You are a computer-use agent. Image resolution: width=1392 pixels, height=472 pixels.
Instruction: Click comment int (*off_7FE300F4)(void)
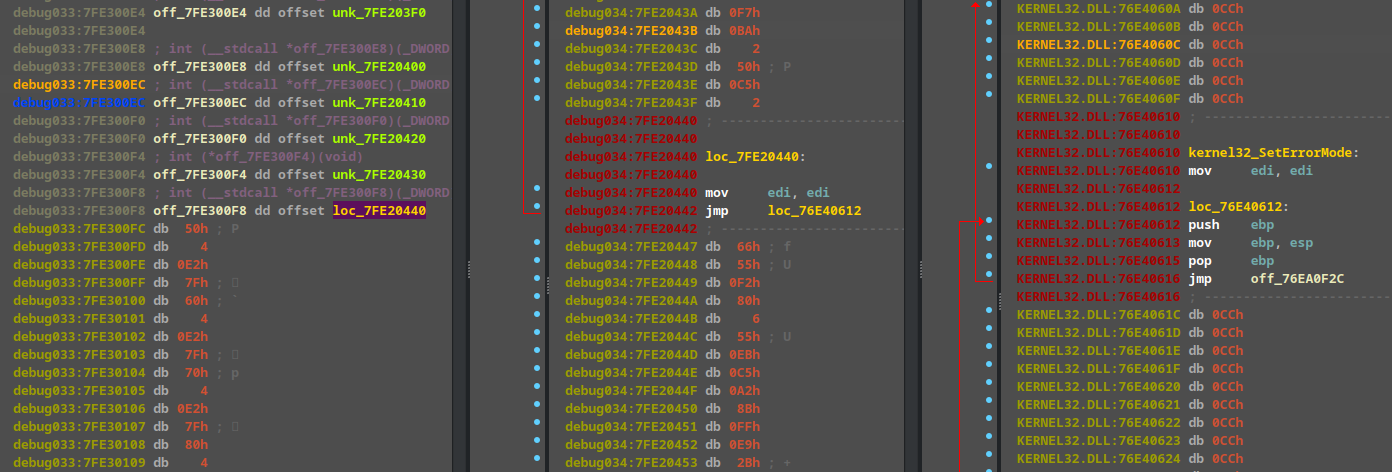pyautogui.click(x=258, y=157)
